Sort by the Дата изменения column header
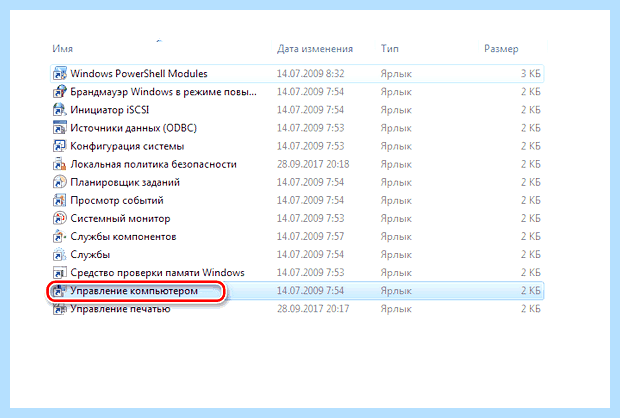The height and width of the screenshot is (418, 620). click(x=315, y=49)
